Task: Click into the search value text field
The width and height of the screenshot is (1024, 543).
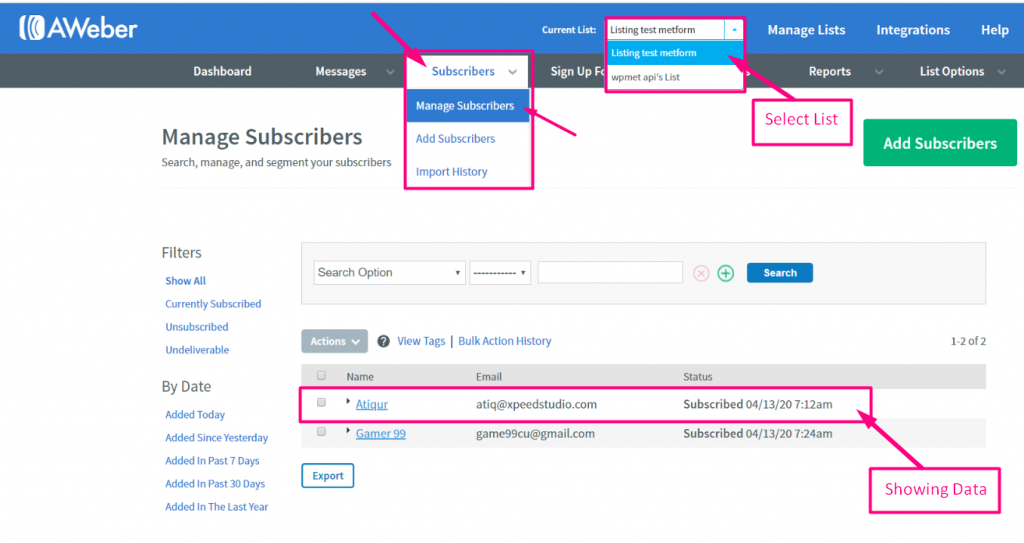Action: [x=610, y=272]
